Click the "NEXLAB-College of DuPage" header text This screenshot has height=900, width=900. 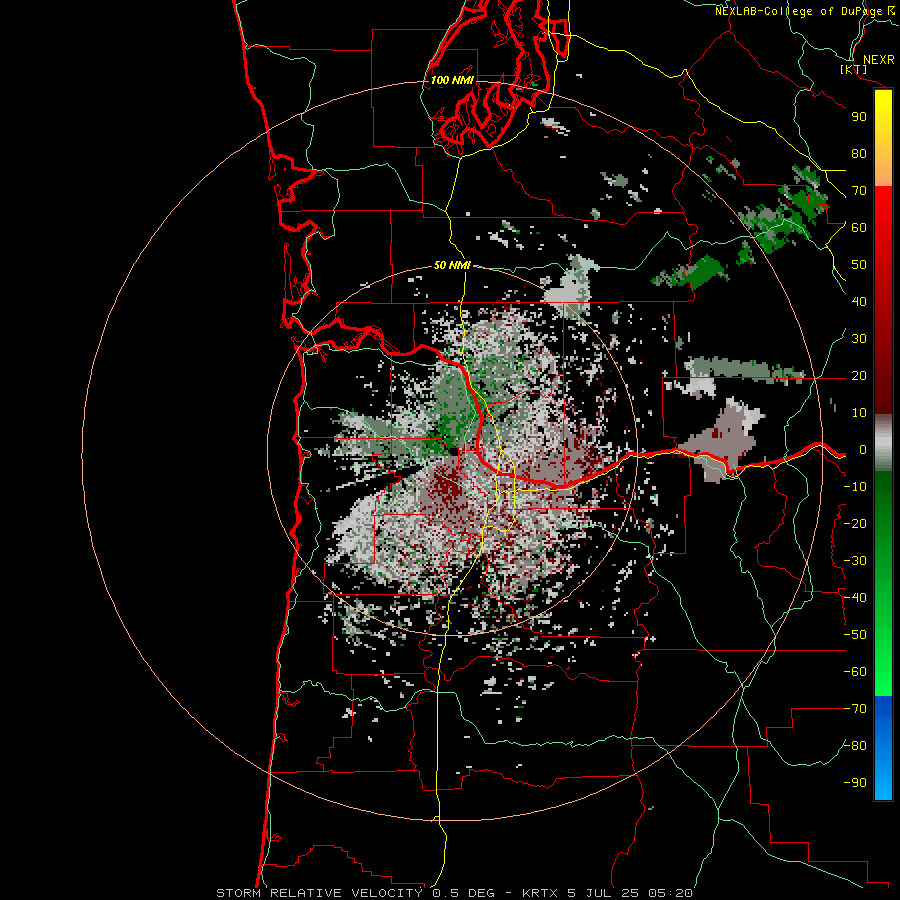point(798,11)
